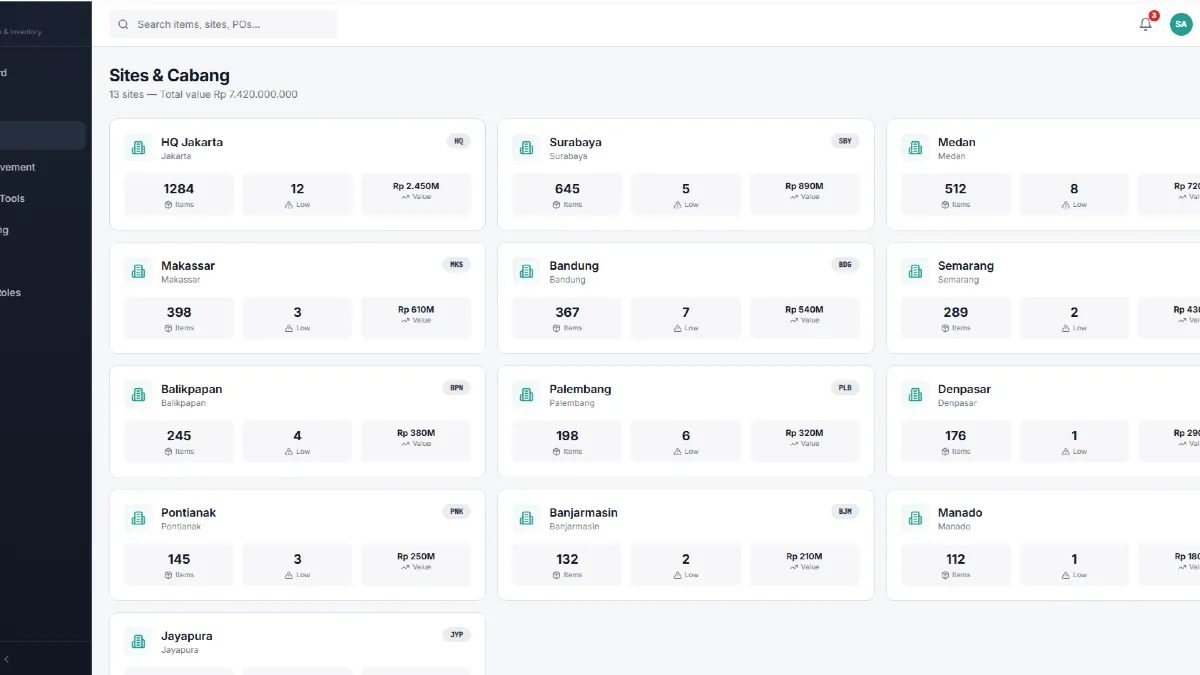This screenshot has width=1200, height=675.
Task: Click the MKS badge on Makassar card
Action: click(x=457, y=265)
